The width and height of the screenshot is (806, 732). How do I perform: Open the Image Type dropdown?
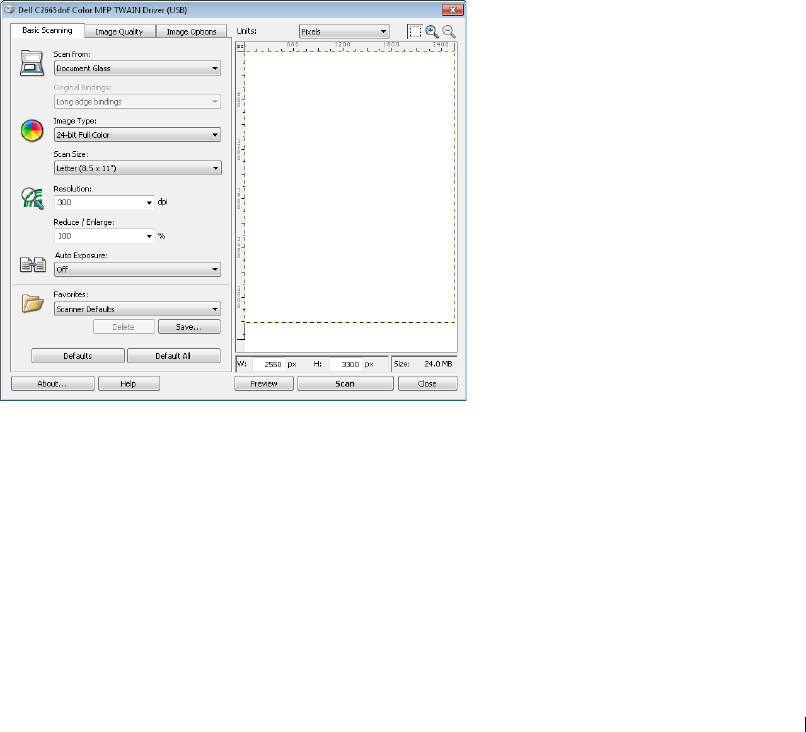pyautogui.click(x=137, y=135)
